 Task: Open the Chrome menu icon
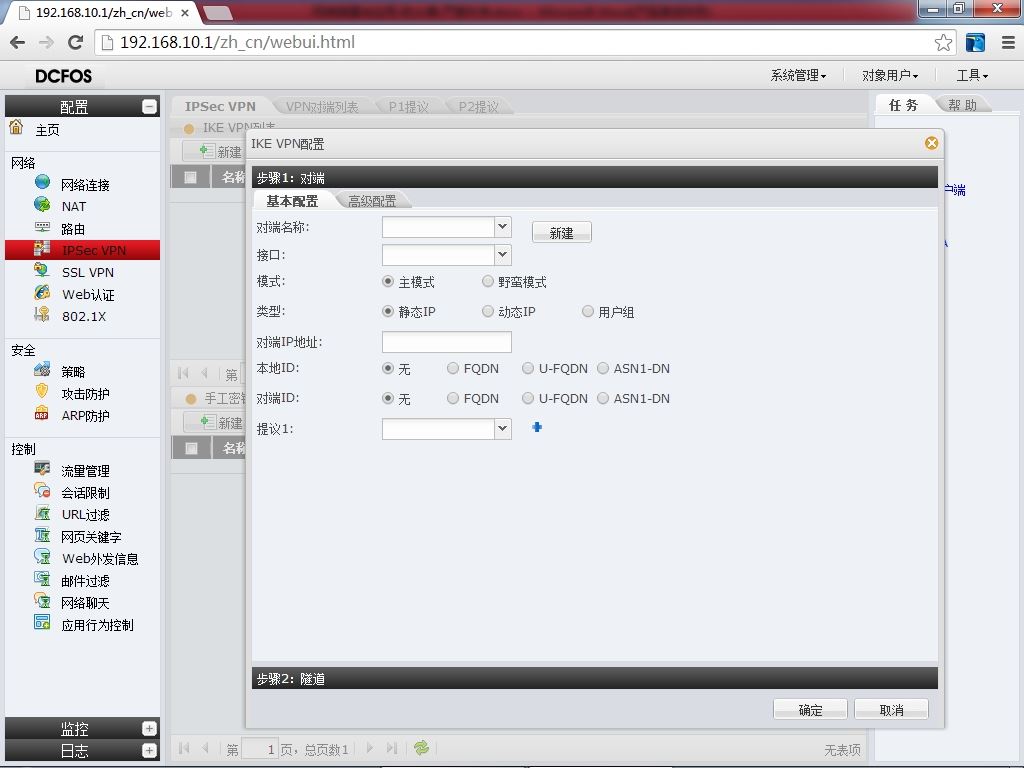coord(1008,42)
